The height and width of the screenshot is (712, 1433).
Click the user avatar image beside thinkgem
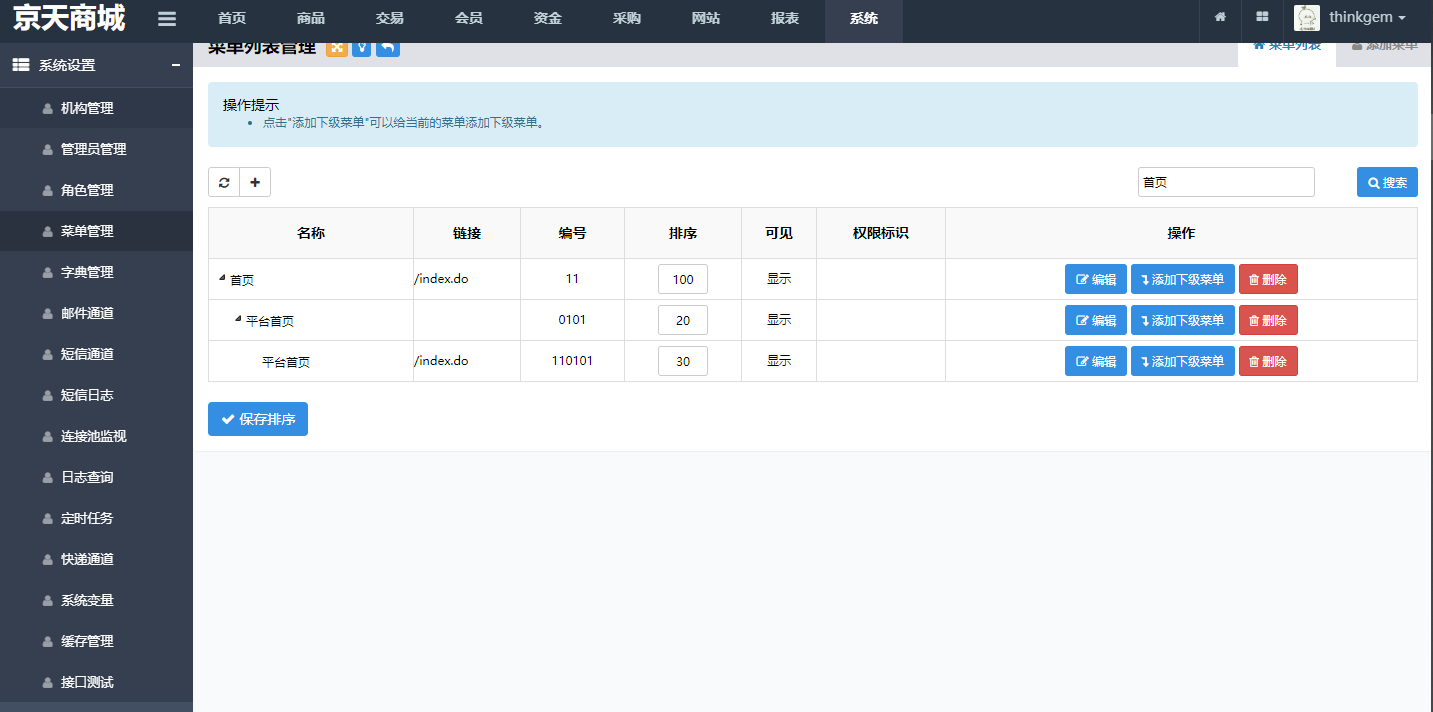click(1306, 18)
